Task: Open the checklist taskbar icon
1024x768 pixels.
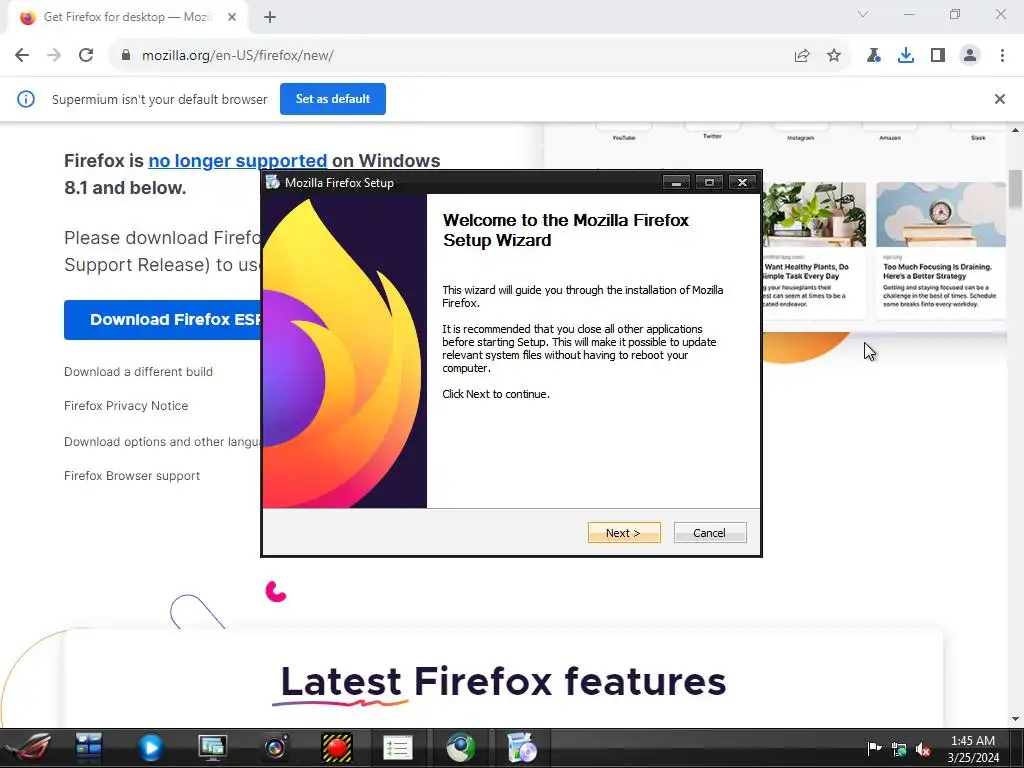Action: pyautogui.click(x=398, y=748)
